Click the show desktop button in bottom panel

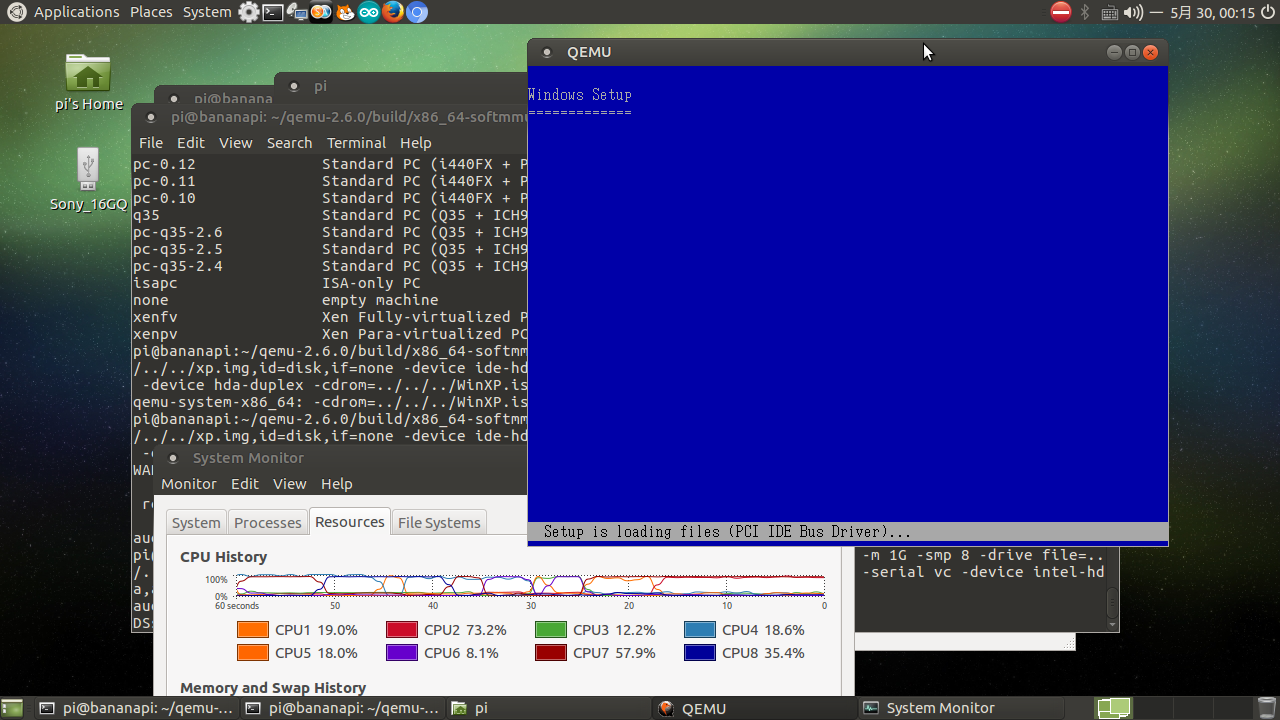12,708
